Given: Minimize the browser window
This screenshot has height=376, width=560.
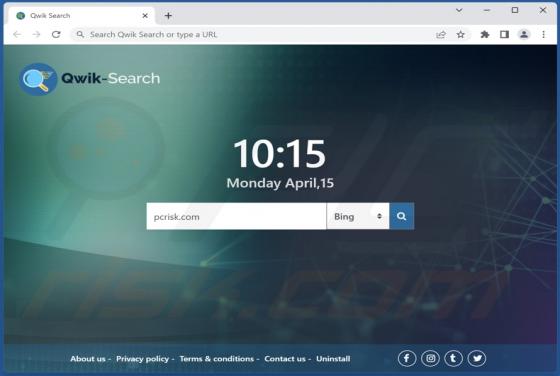Looking at the screenshot, I should [487, 10].
